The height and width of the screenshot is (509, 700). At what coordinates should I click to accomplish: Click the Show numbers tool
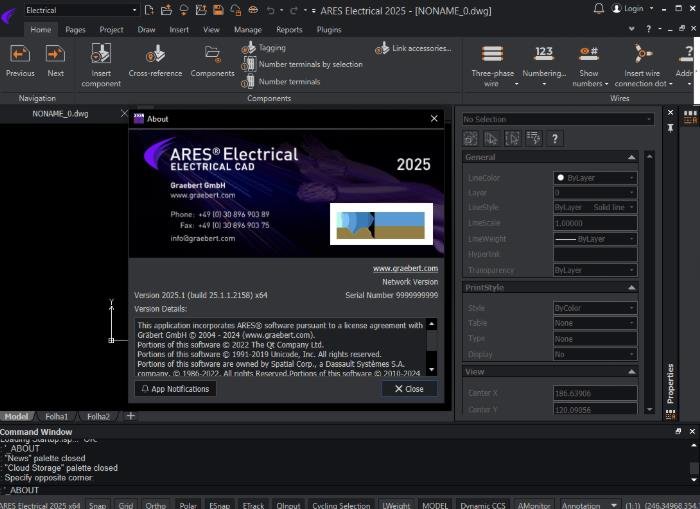(x=589, y=64)
